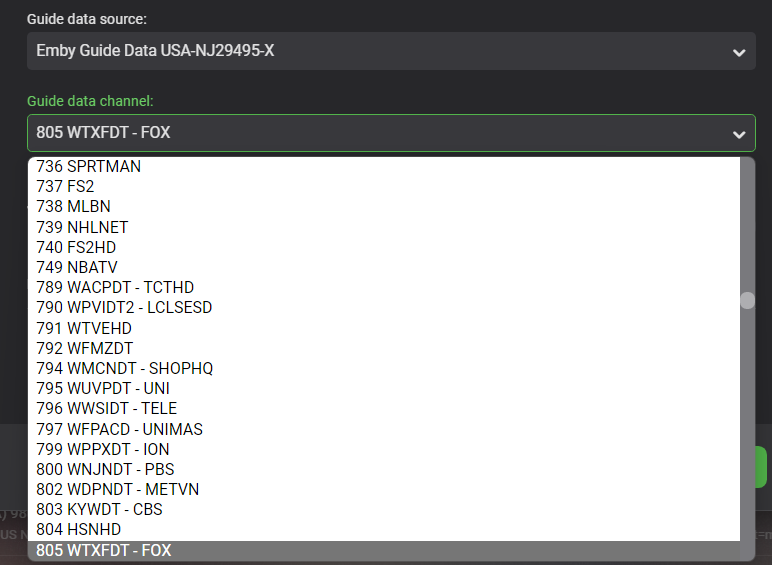The height and width of the screenshot is (565, 772).
Task: Select channel 736 SPRTMAN
Action: click(384, 166)
